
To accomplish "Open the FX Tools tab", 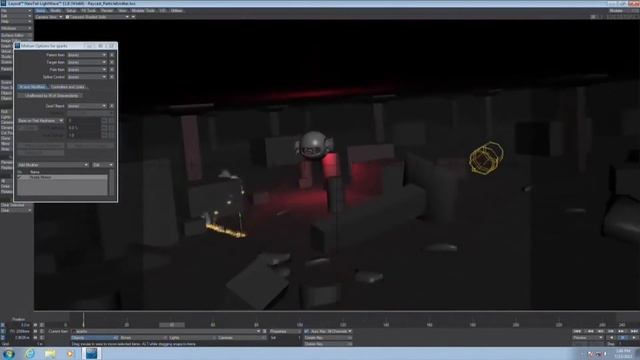I will click(89, 11).
